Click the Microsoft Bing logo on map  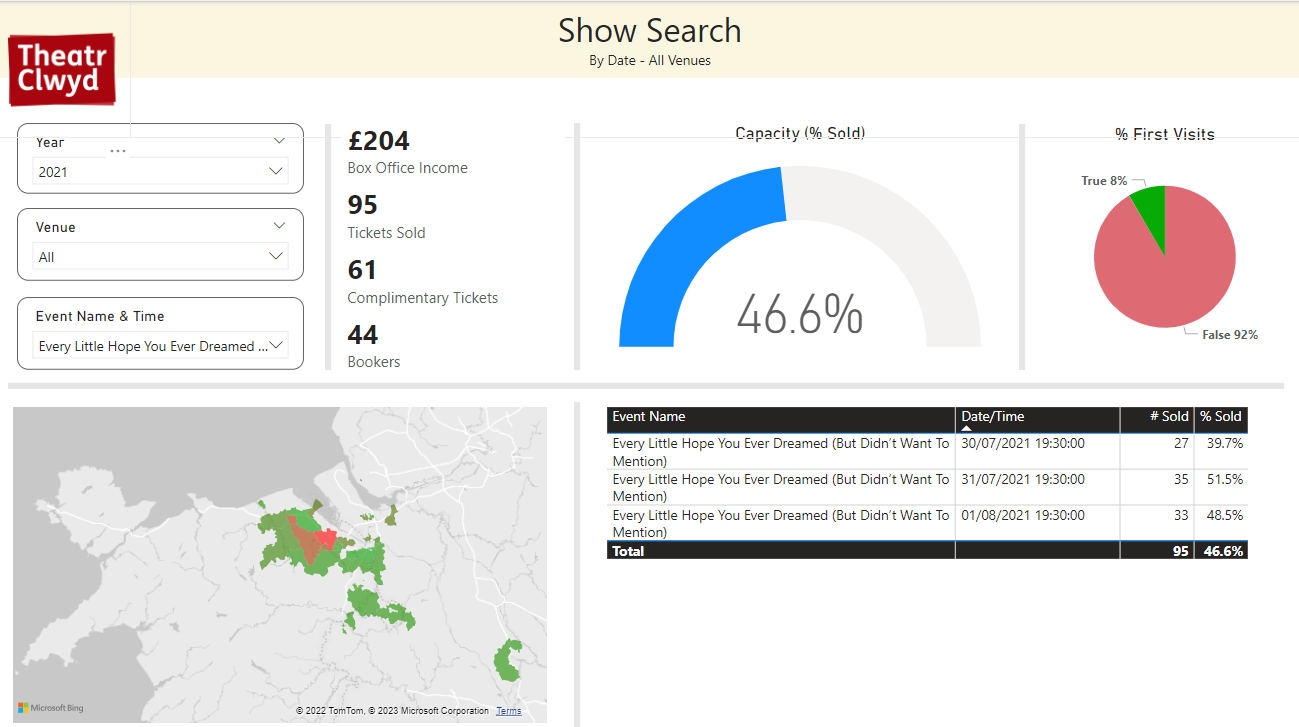pyautogui.click(x=51, y=708)
